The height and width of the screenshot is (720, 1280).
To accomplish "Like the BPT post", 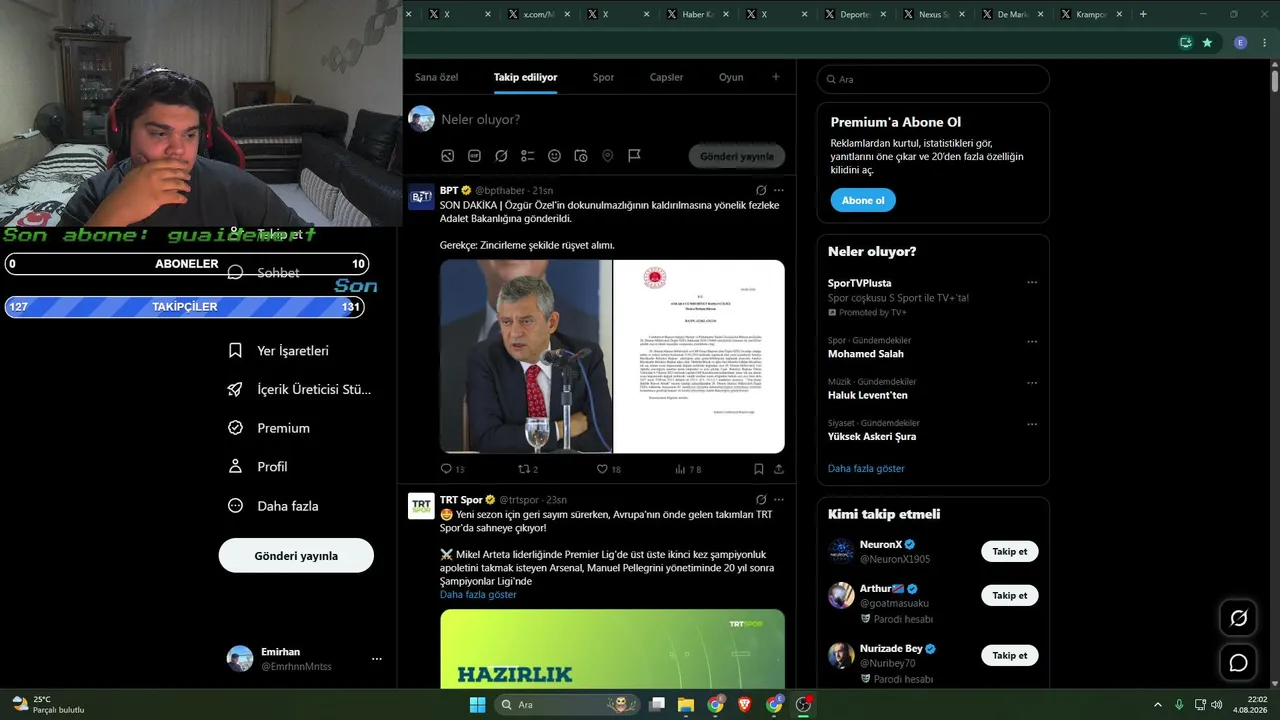I will point(608,469).
